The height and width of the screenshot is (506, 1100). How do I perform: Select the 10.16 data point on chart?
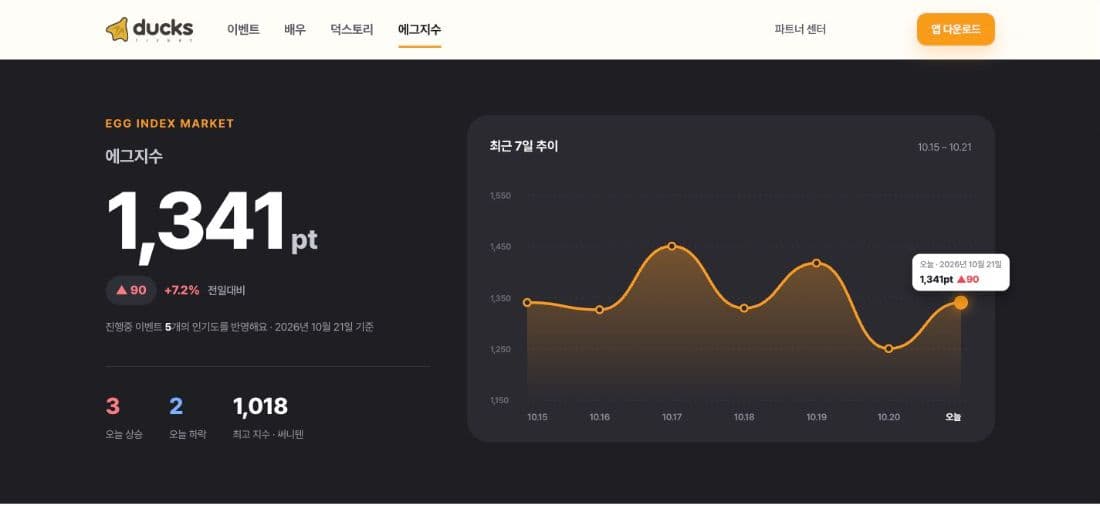coord(600,309)
